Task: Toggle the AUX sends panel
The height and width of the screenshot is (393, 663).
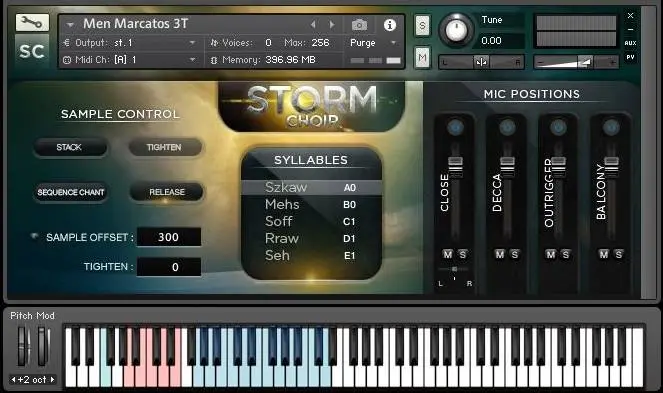Action: [630, 43]
